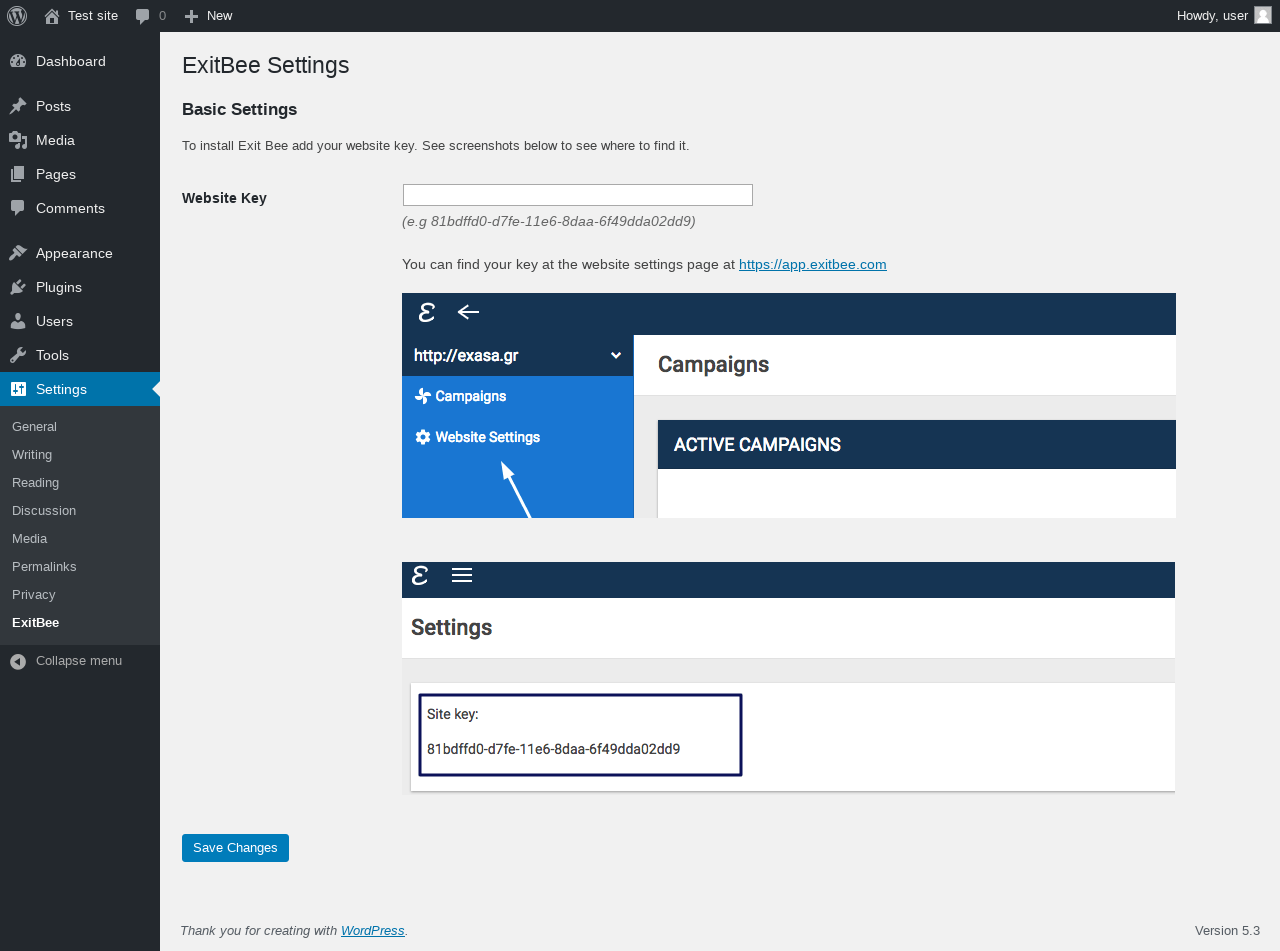
Task: Click the Comments sidebar bubble icon
Action: tap(18, 208)
